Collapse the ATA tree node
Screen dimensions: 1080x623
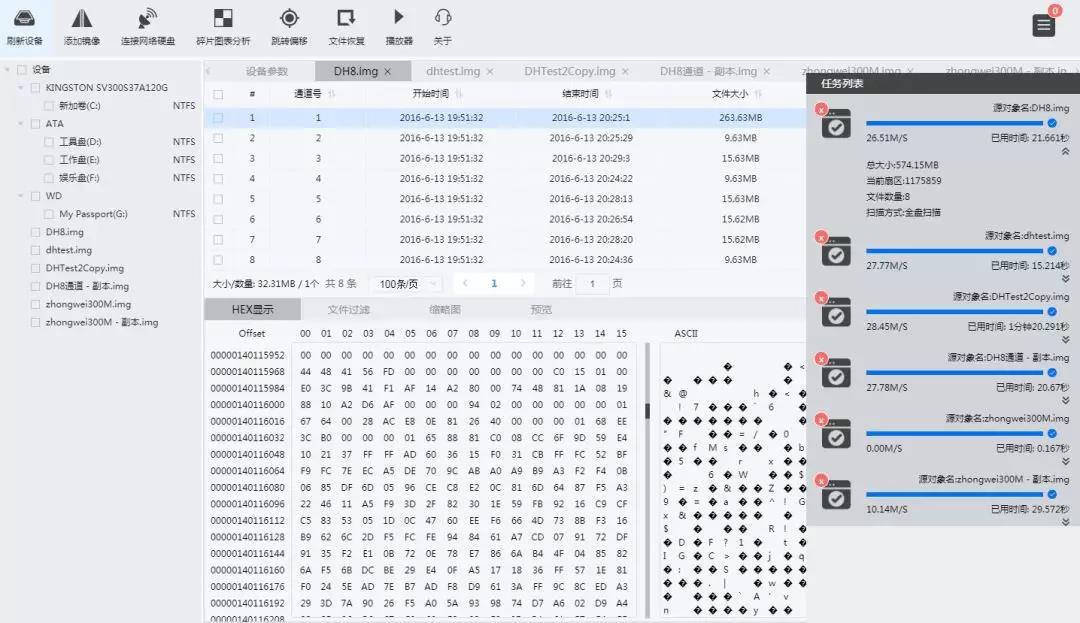tap(21, 124)
